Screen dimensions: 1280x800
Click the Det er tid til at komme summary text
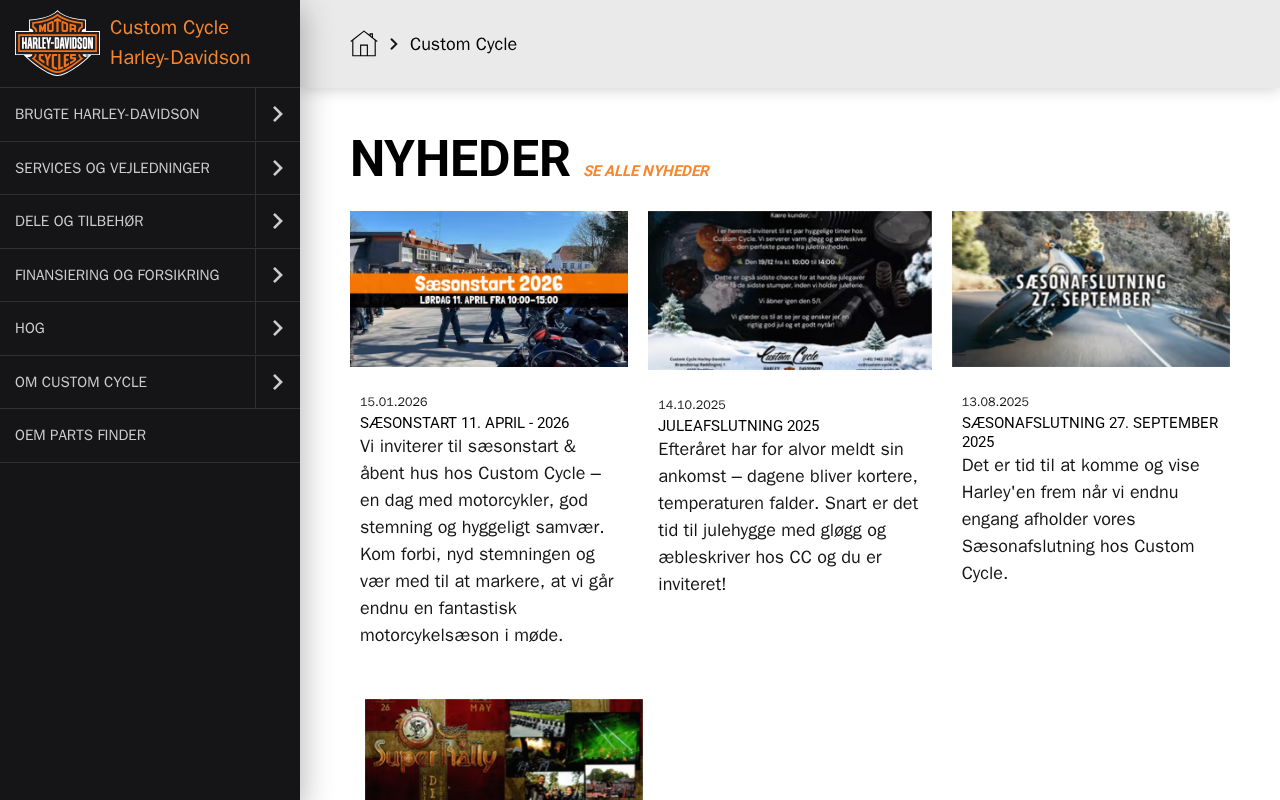pos(1079,519)
